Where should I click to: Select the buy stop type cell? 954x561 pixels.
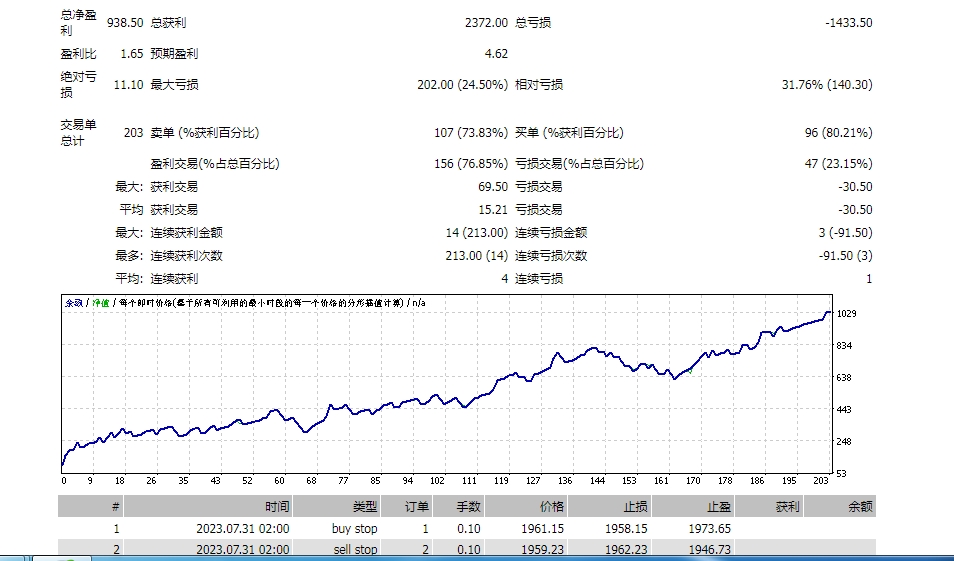tap(355, 529)
